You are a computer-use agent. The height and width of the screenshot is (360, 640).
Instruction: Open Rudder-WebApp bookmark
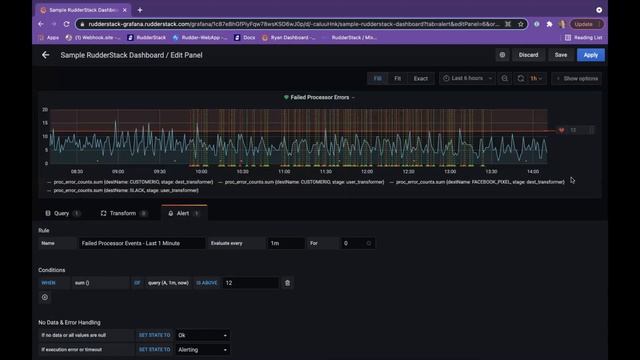coord(200,38)
